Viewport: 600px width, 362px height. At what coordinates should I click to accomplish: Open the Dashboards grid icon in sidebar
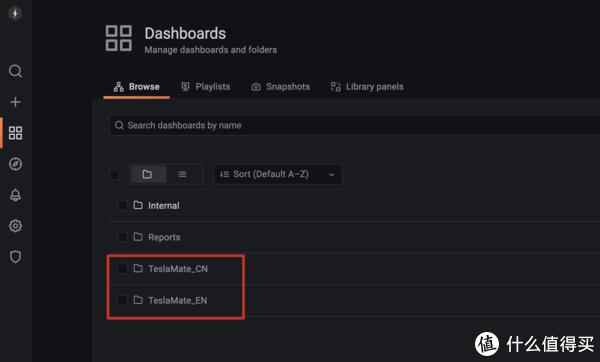pos(15,133)
